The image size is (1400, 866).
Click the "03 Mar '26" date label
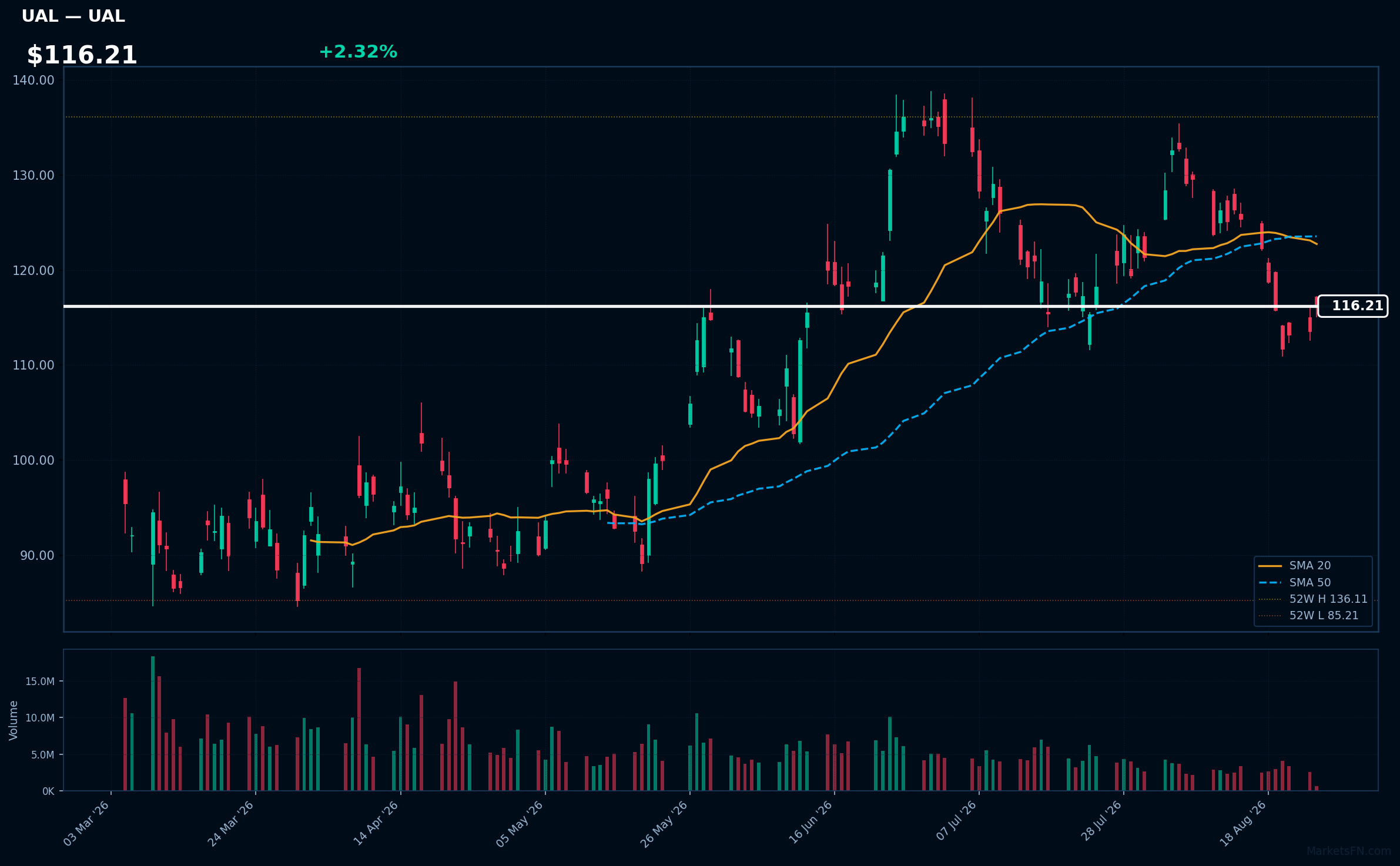tap(86, 824)
